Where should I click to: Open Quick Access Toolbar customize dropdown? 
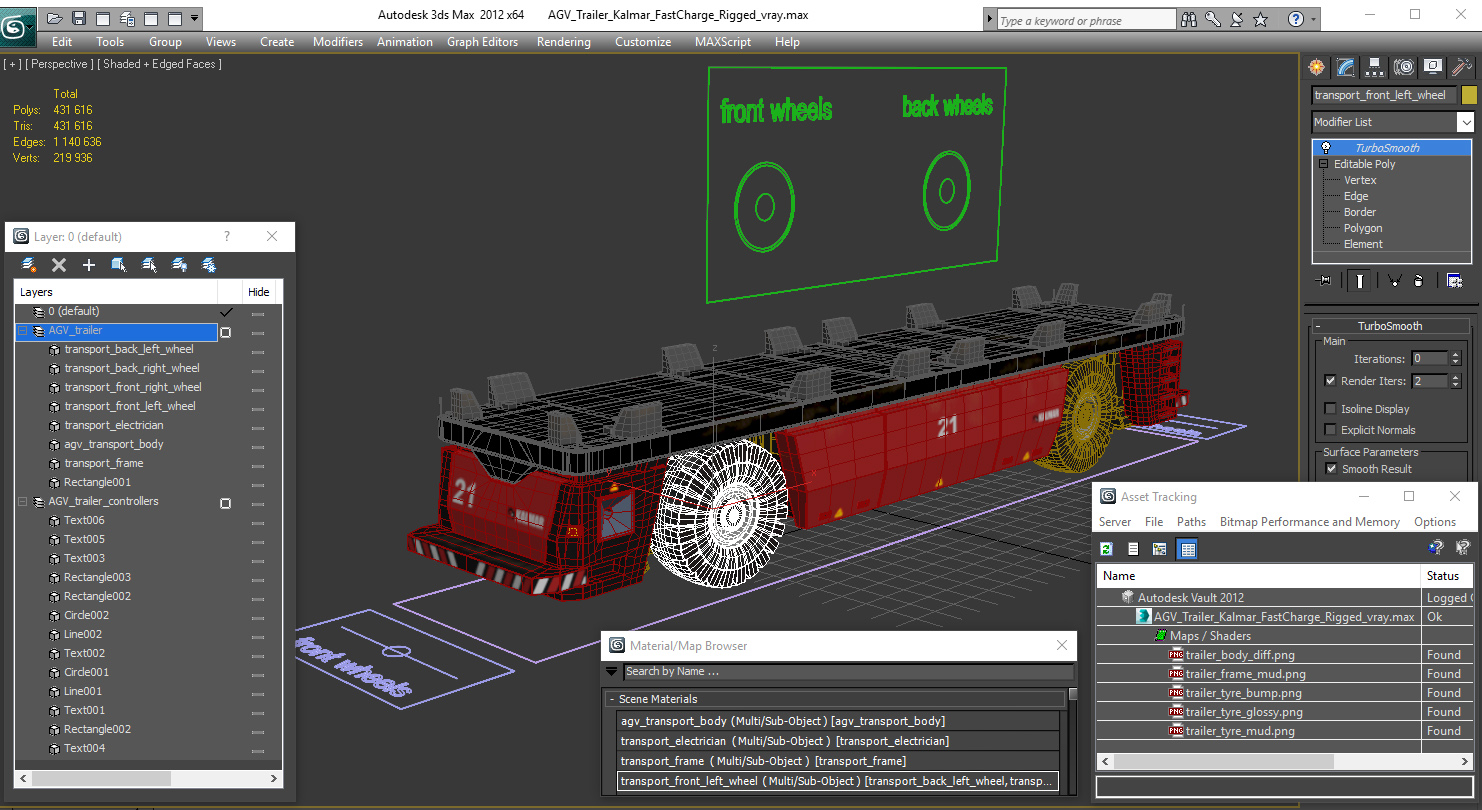coord(194,18)
